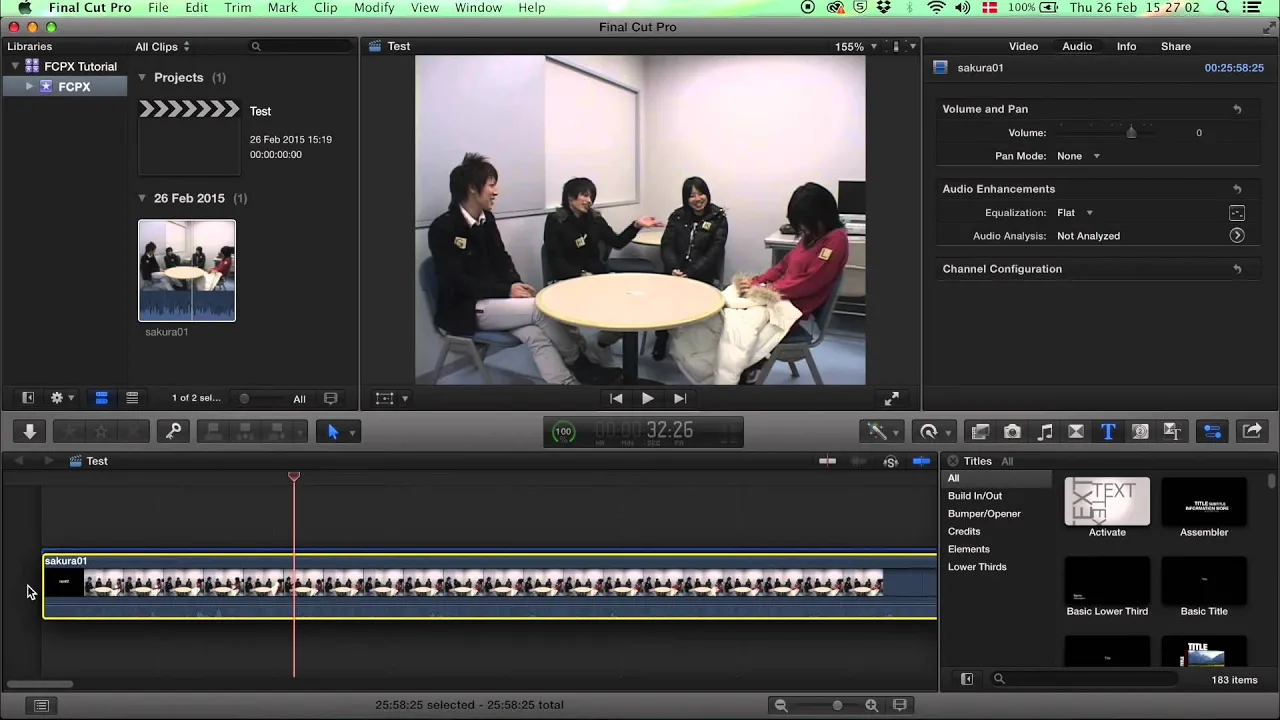Click the Activate title thumbnail

1107,501
